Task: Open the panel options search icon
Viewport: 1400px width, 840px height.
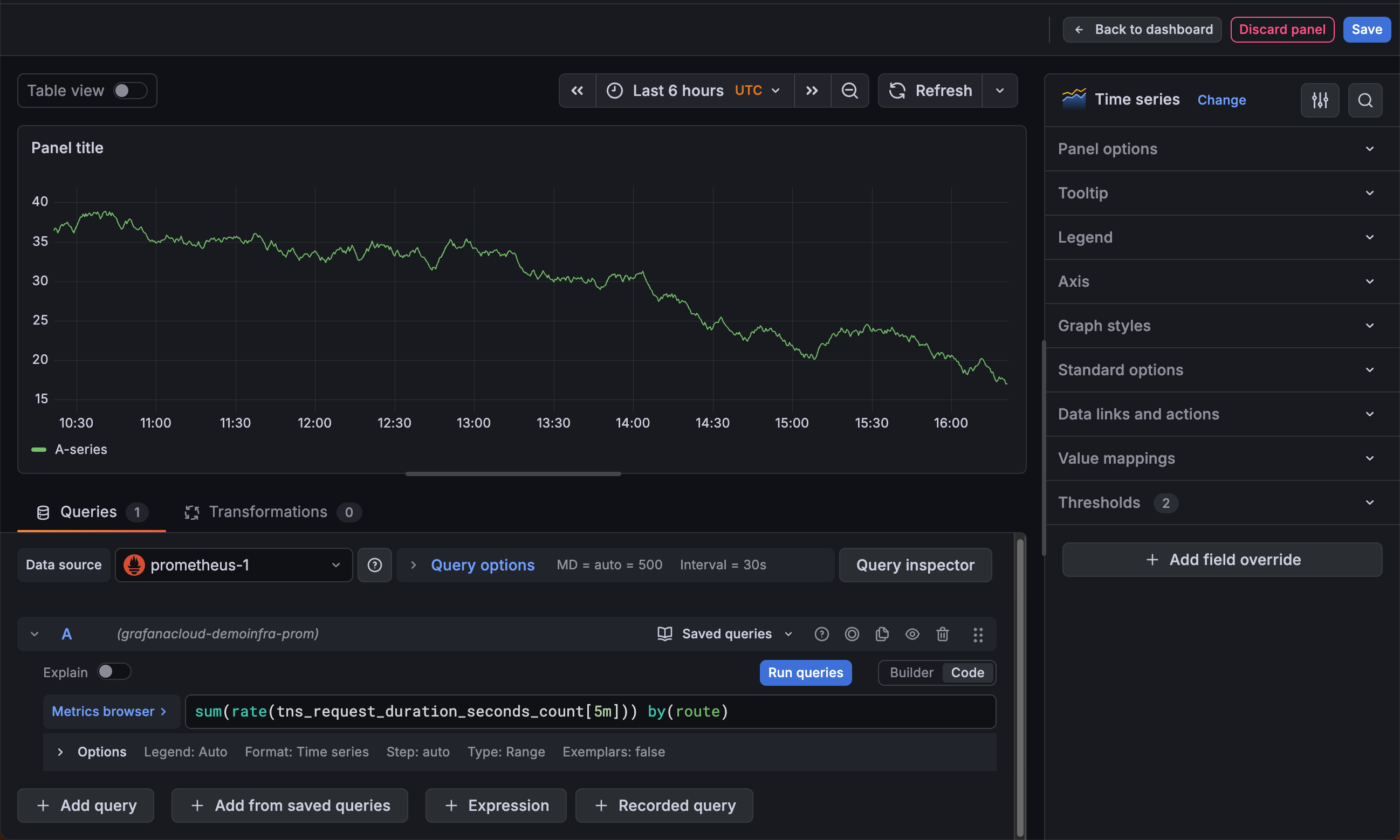Action: coord(1365,101)
